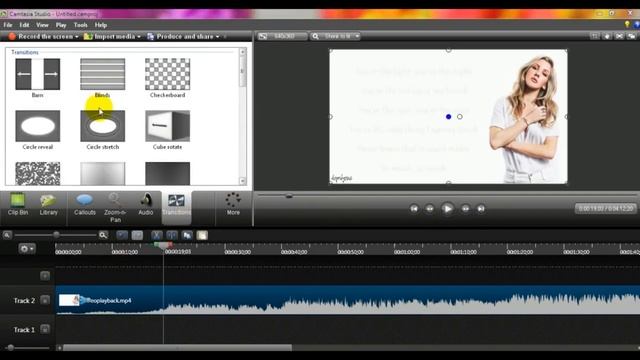Click the lightbulb tips icon
This screenshot has width=640, height=360.
[627, 24]
